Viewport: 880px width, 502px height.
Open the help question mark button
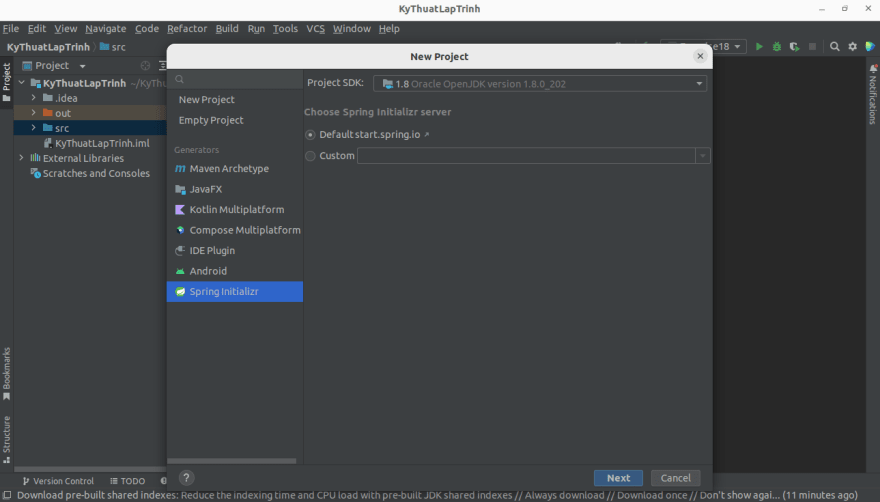coord(186,478)
